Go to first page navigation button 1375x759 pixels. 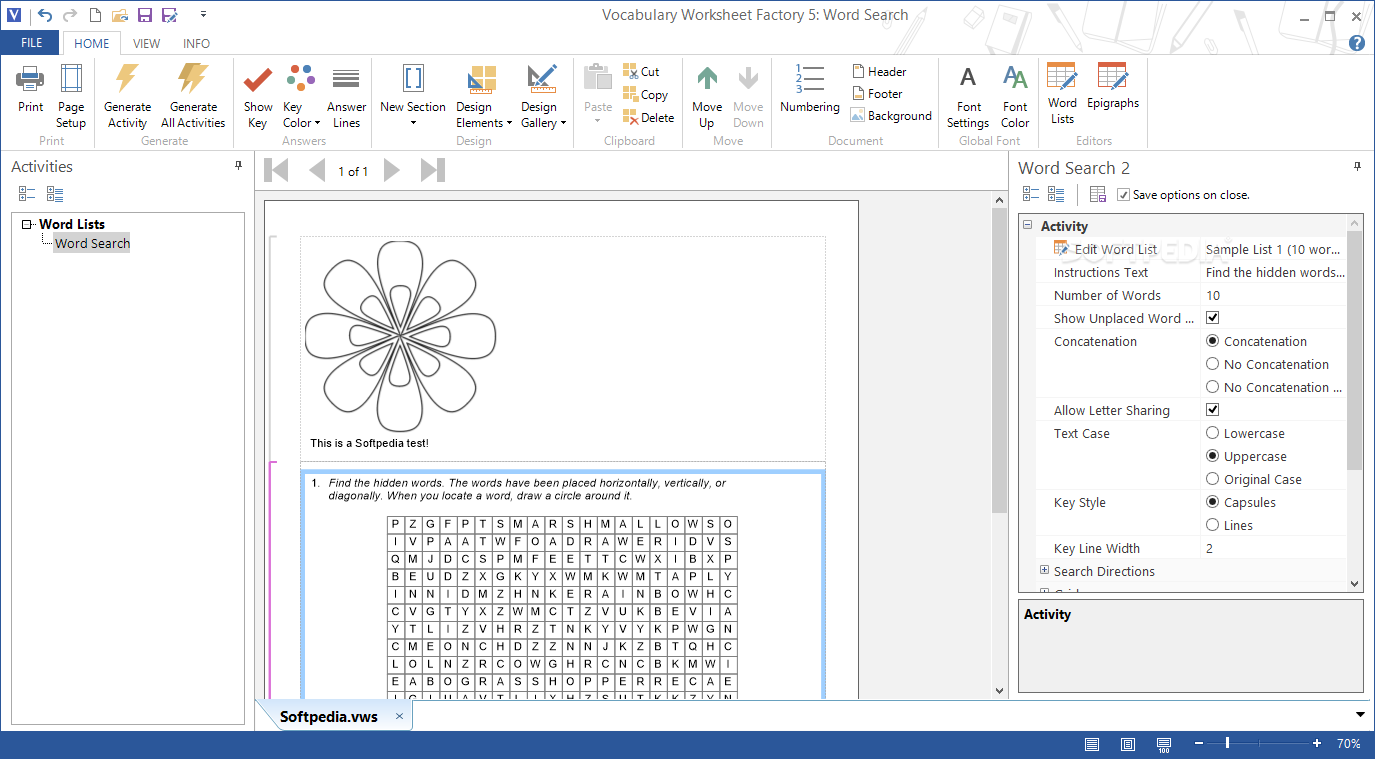pos(276,170)
